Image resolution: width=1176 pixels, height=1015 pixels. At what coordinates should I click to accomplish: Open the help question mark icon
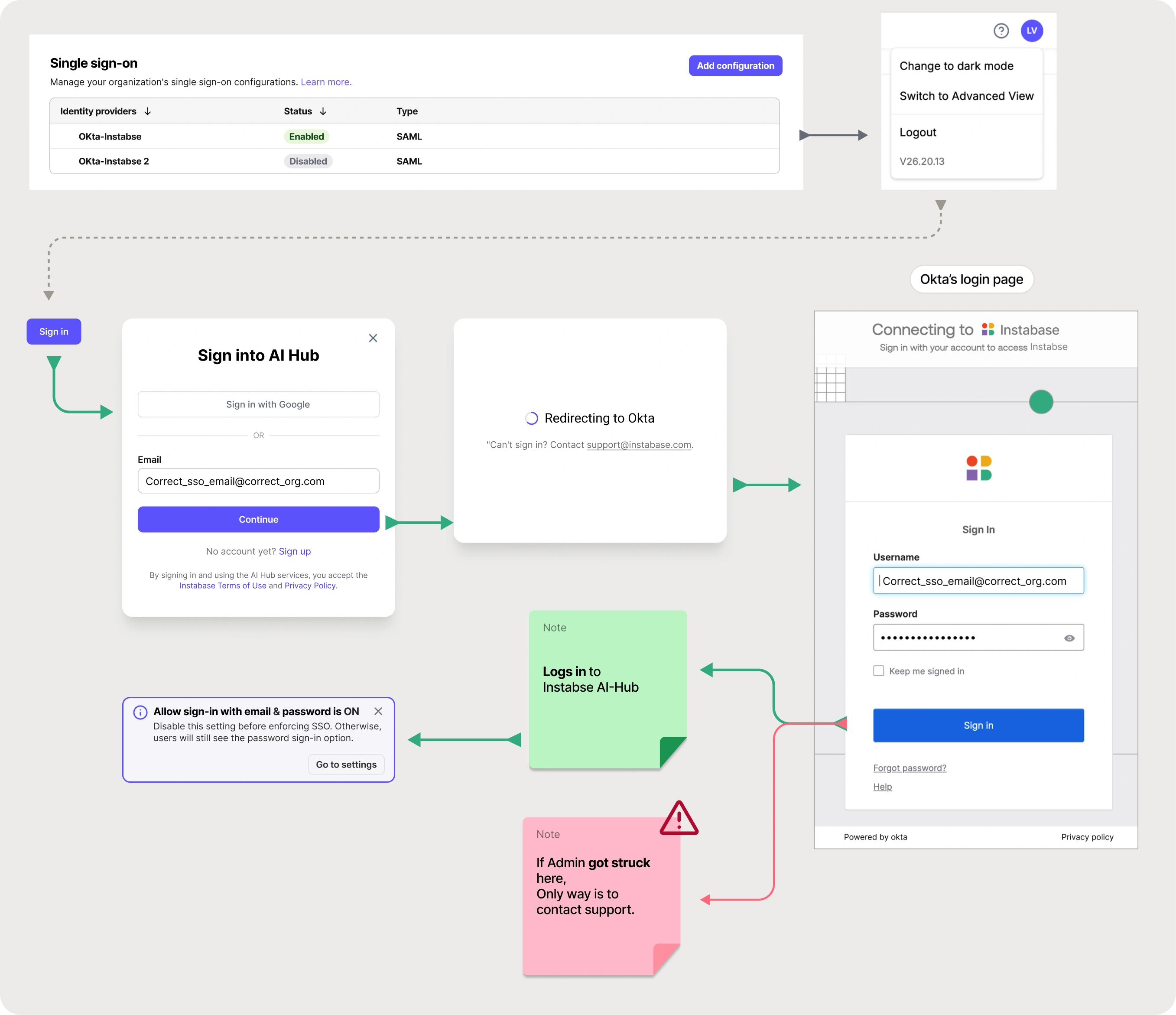[1001, 31]
